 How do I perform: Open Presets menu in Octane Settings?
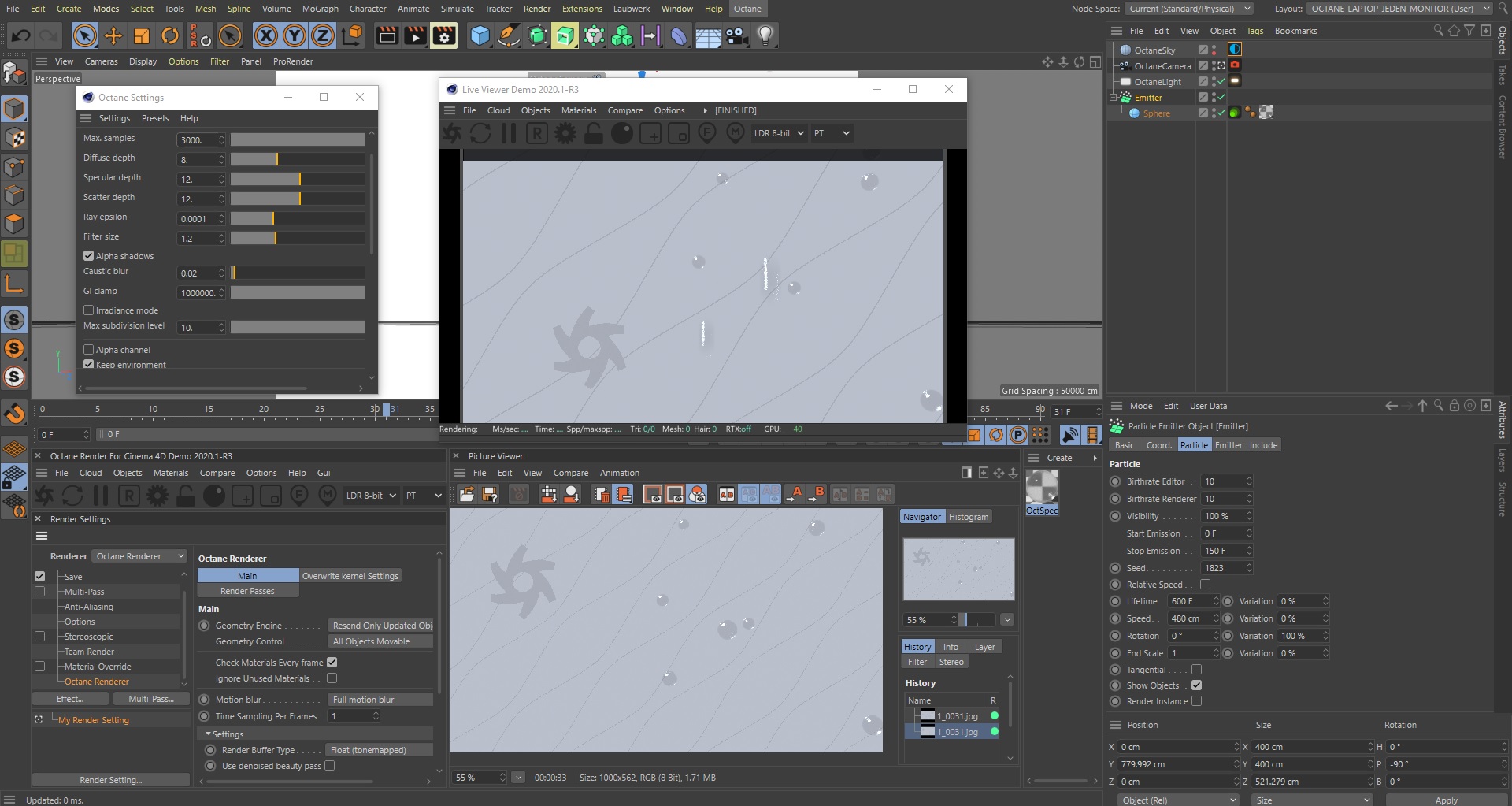tap(155, 118)
